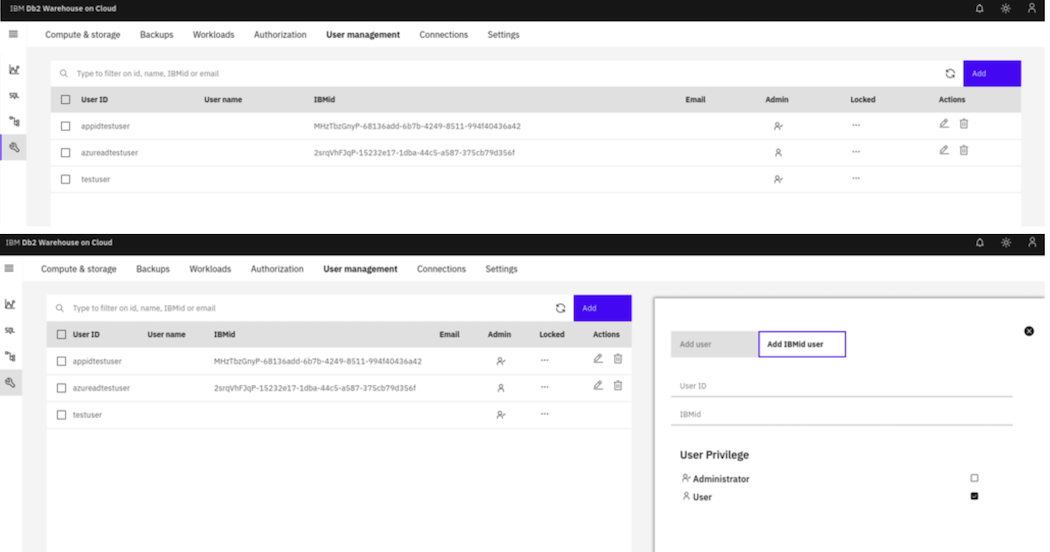
Task: Delete azureadtestuser in lower view
Action: [x=618, y=385]
